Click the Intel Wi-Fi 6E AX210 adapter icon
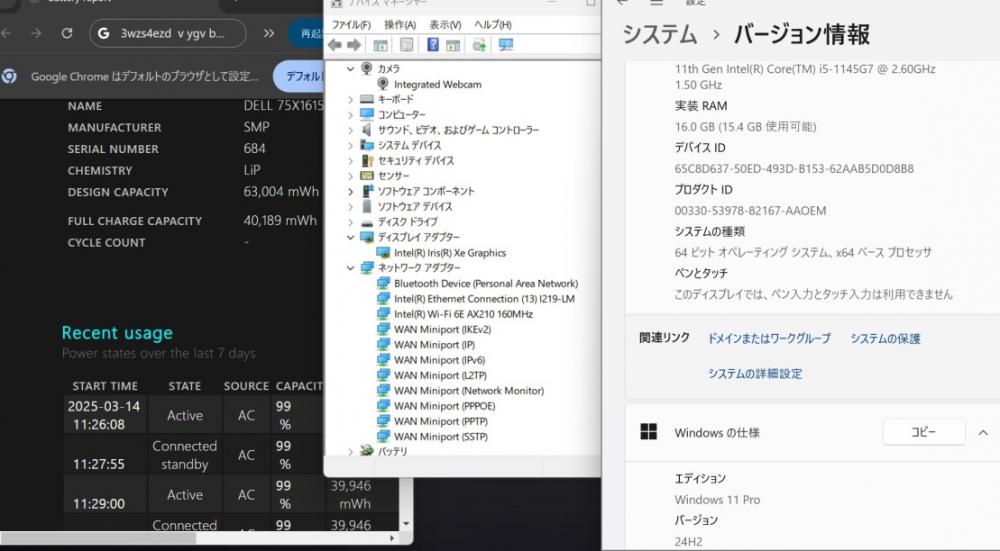Screen dimensions: 1000x551 [x=383, y=314]
